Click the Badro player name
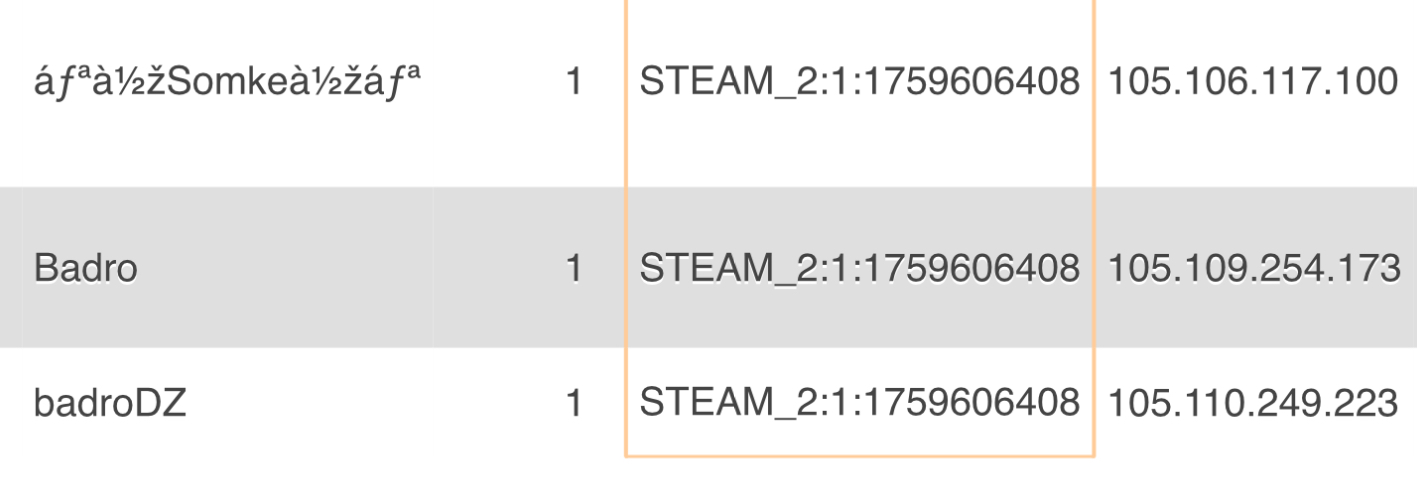The height and width of the screenshot is (478, 1417). [x=85, y=268]
